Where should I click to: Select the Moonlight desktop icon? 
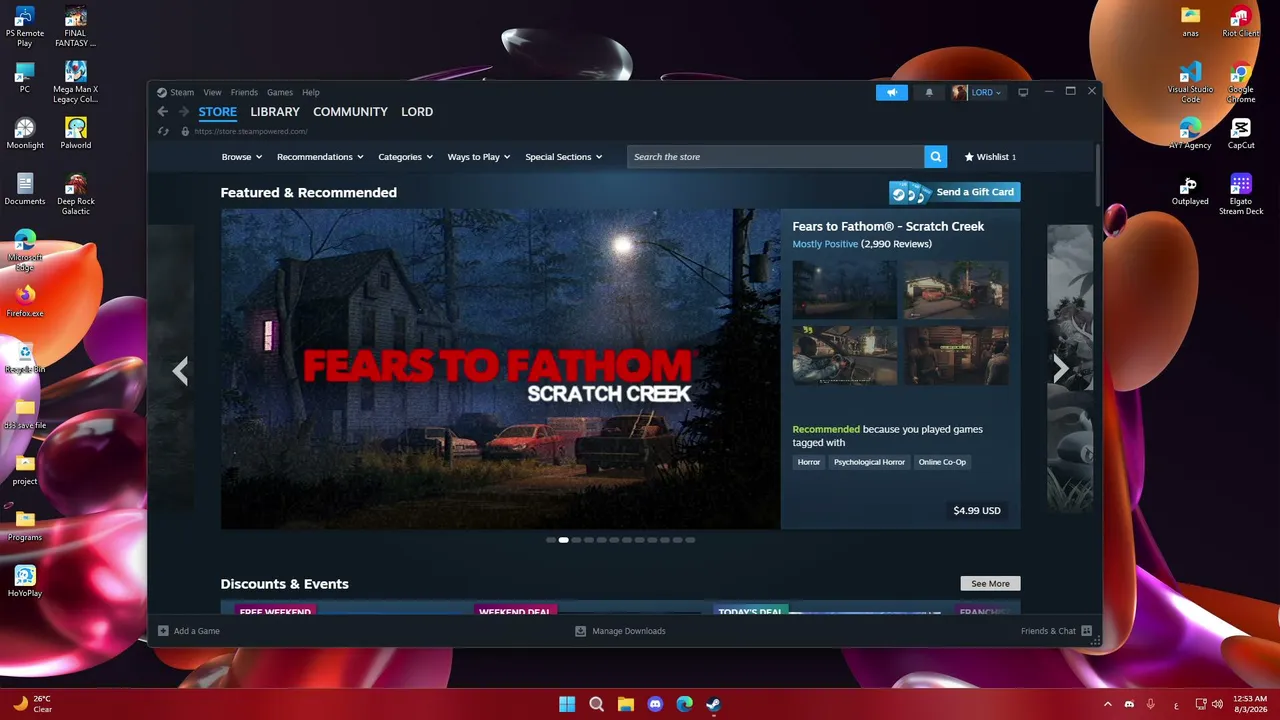25,133
